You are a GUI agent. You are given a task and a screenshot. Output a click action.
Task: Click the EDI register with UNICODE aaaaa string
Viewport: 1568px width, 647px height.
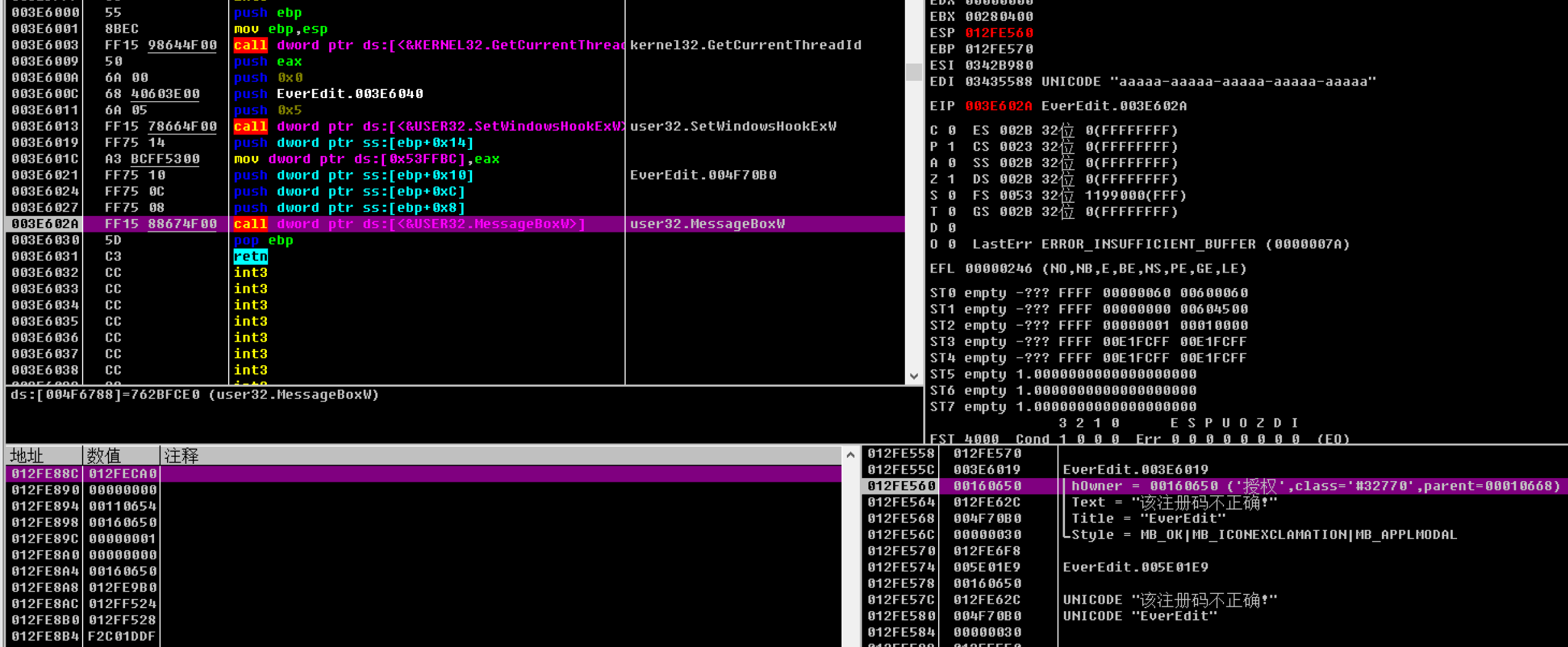coord(1153,81)
